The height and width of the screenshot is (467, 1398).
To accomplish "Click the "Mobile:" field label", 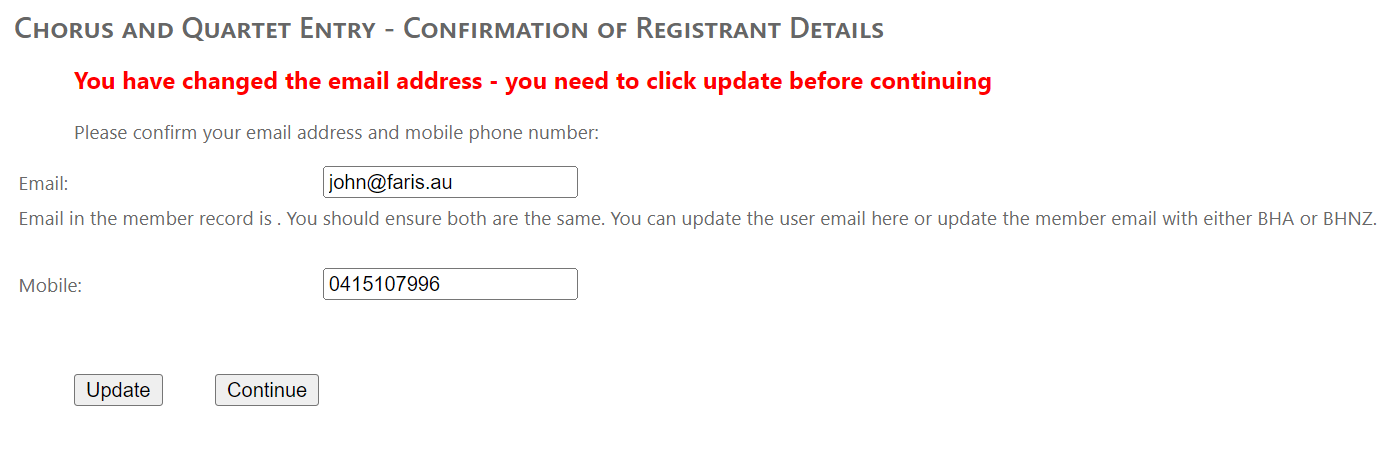I will click(x=50, y=285).
